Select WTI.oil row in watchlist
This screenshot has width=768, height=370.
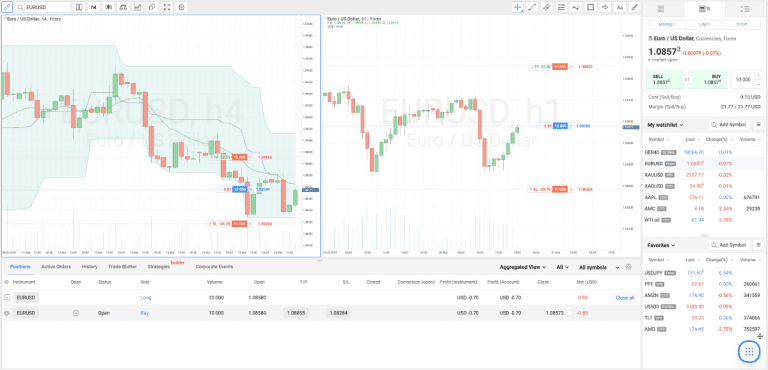704,220
